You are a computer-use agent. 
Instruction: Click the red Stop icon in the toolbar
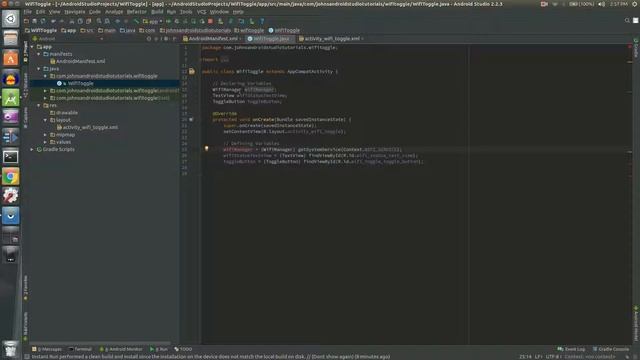click(x=210, y=21)
